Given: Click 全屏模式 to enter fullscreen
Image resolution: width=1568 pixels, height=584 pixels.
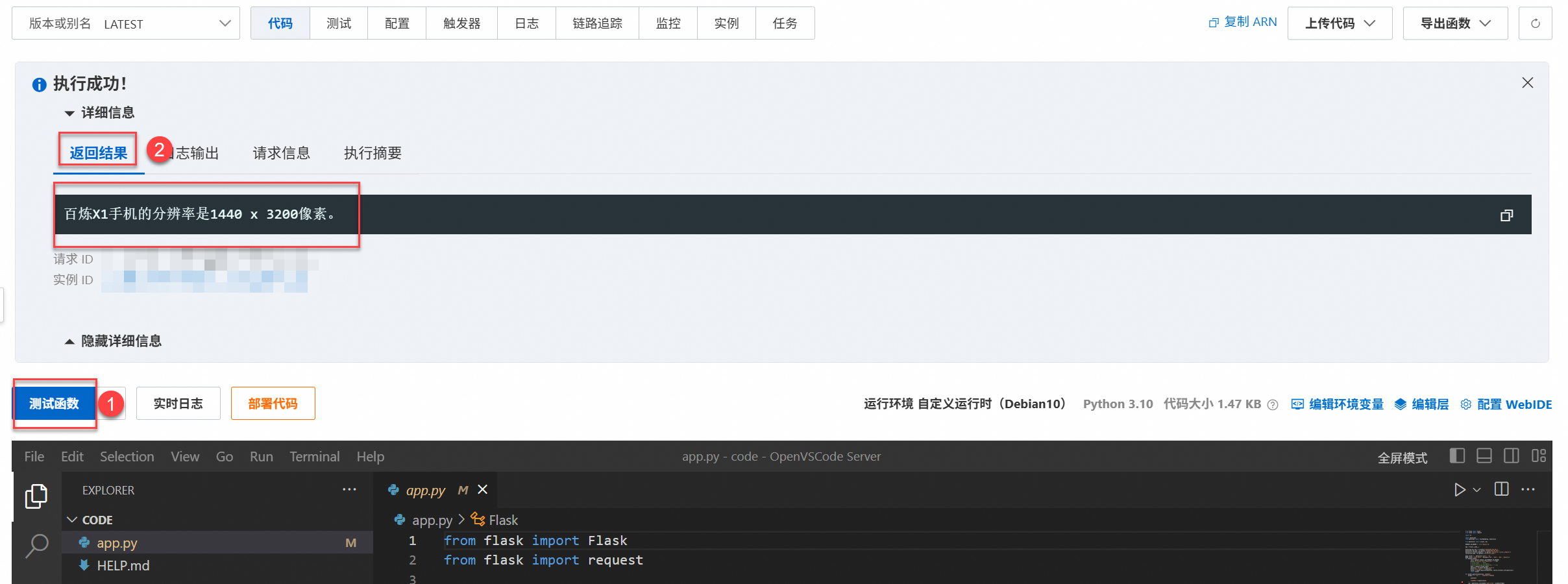Looking at the screenshot, I should 1403,457.
